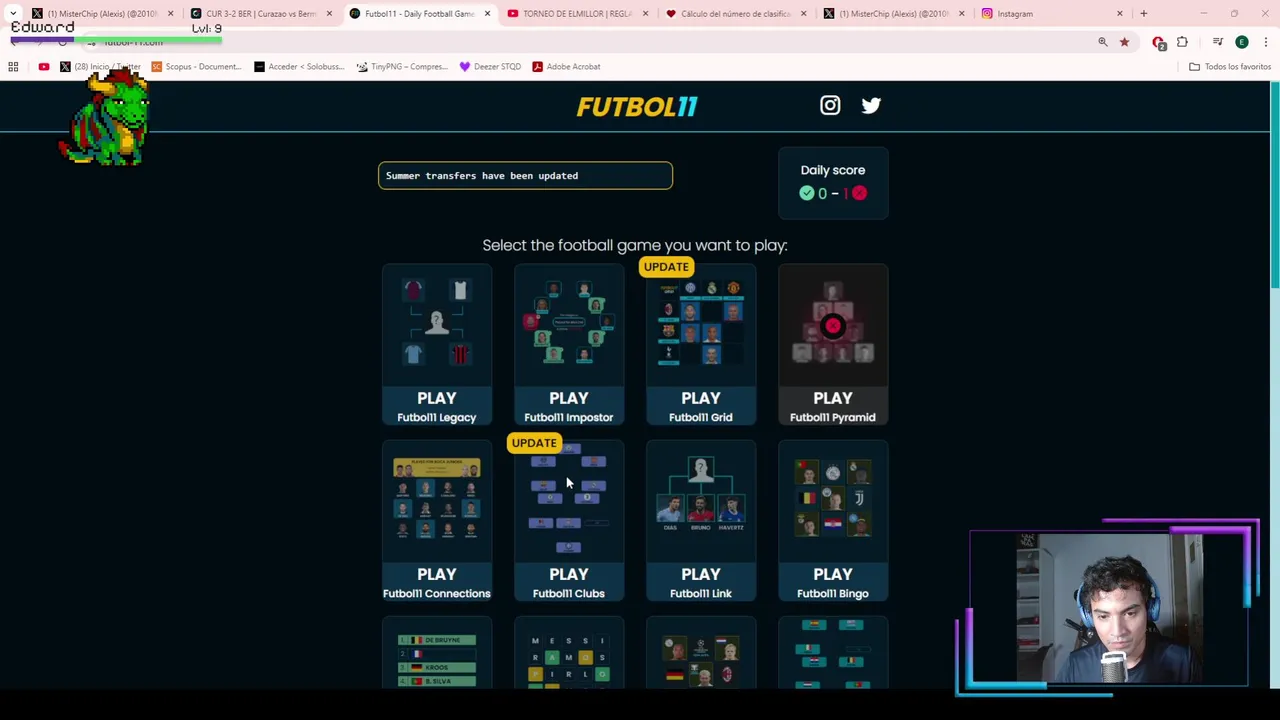
Task: Click the zoom magnifier icon in address bar
Action: coord(1102,42)
